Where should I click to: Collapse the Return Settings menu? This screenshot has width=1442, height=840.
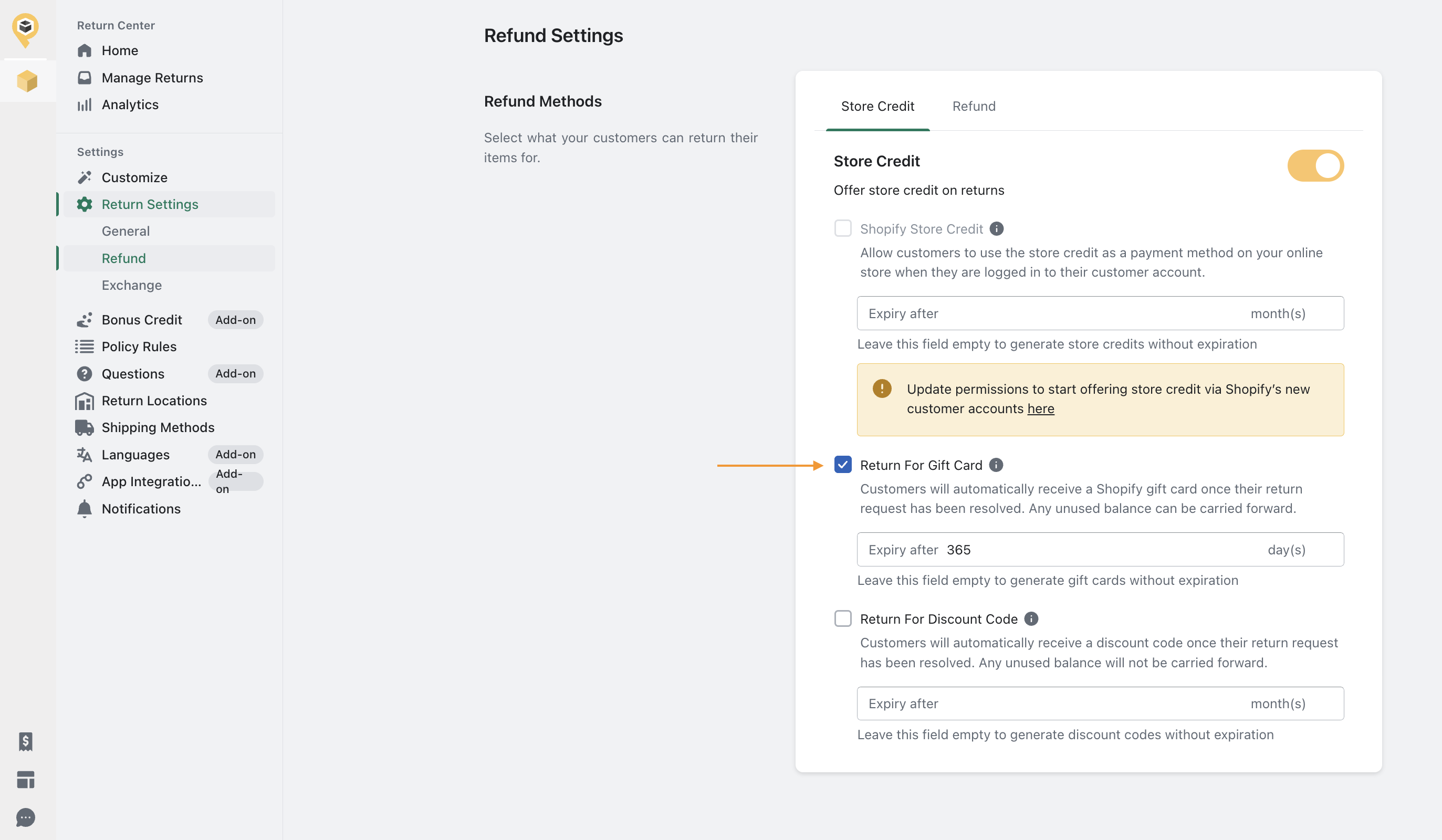(x=169, y=204)
